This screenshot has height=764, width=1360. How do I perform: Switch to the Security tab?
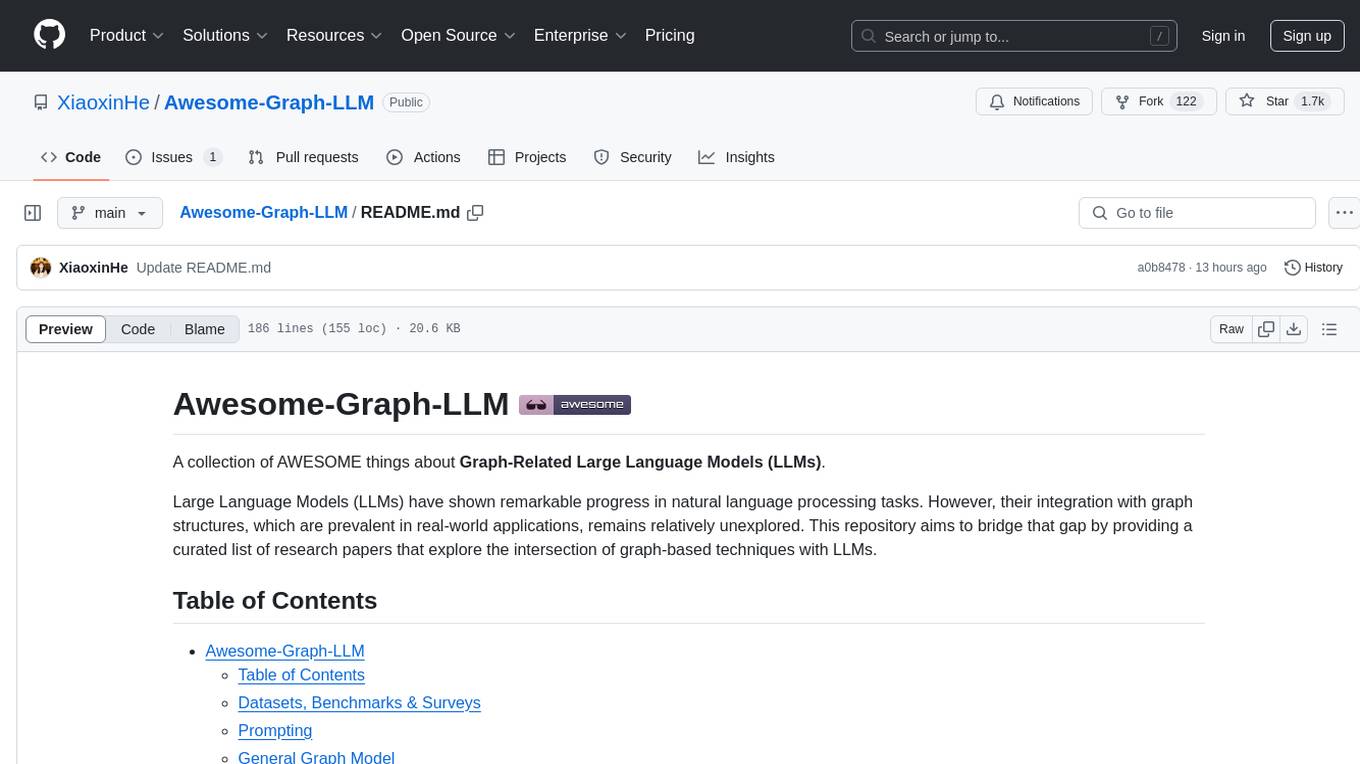pos(632,157)
